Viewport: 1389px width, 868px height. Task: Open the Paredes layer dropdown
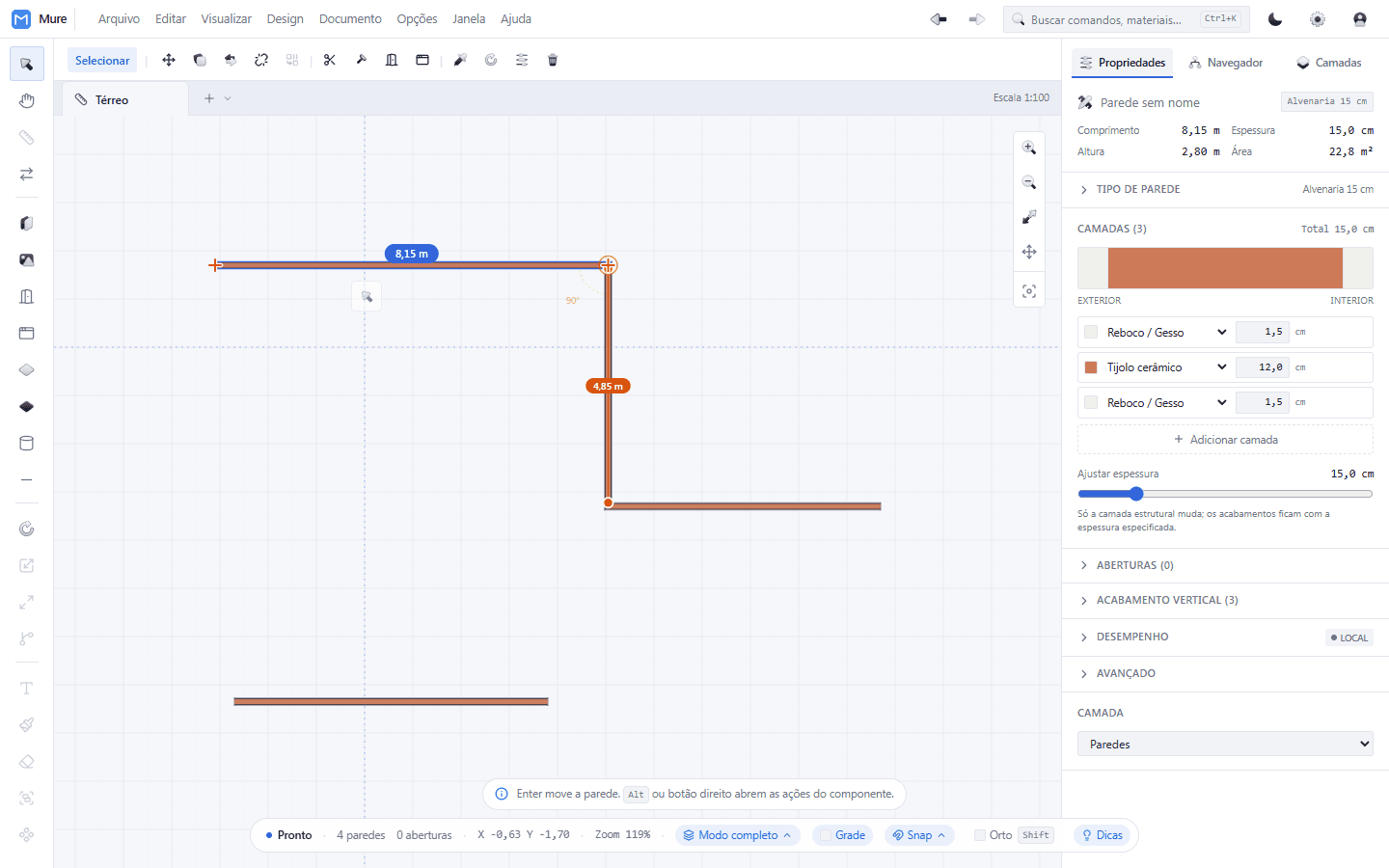[1225, 744]
